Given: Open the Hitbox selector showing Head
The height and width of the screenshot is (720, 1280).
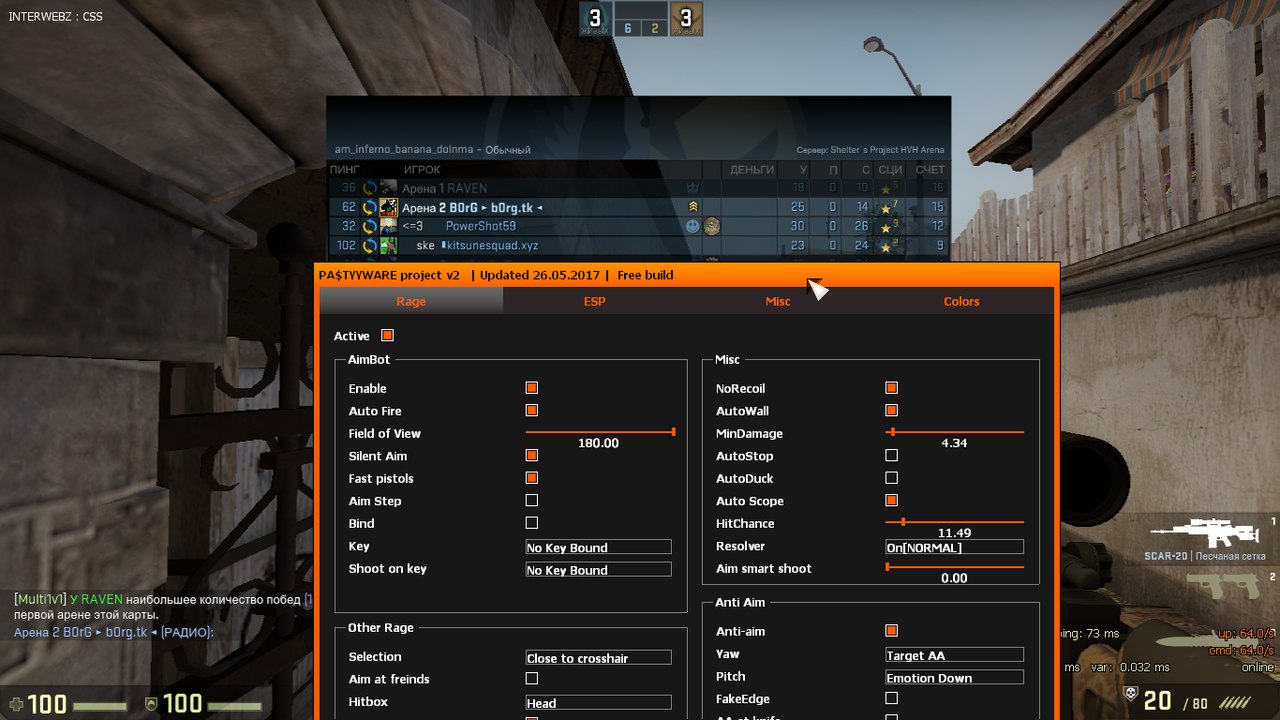Looking at the screenshot, I should pos(598,702).
